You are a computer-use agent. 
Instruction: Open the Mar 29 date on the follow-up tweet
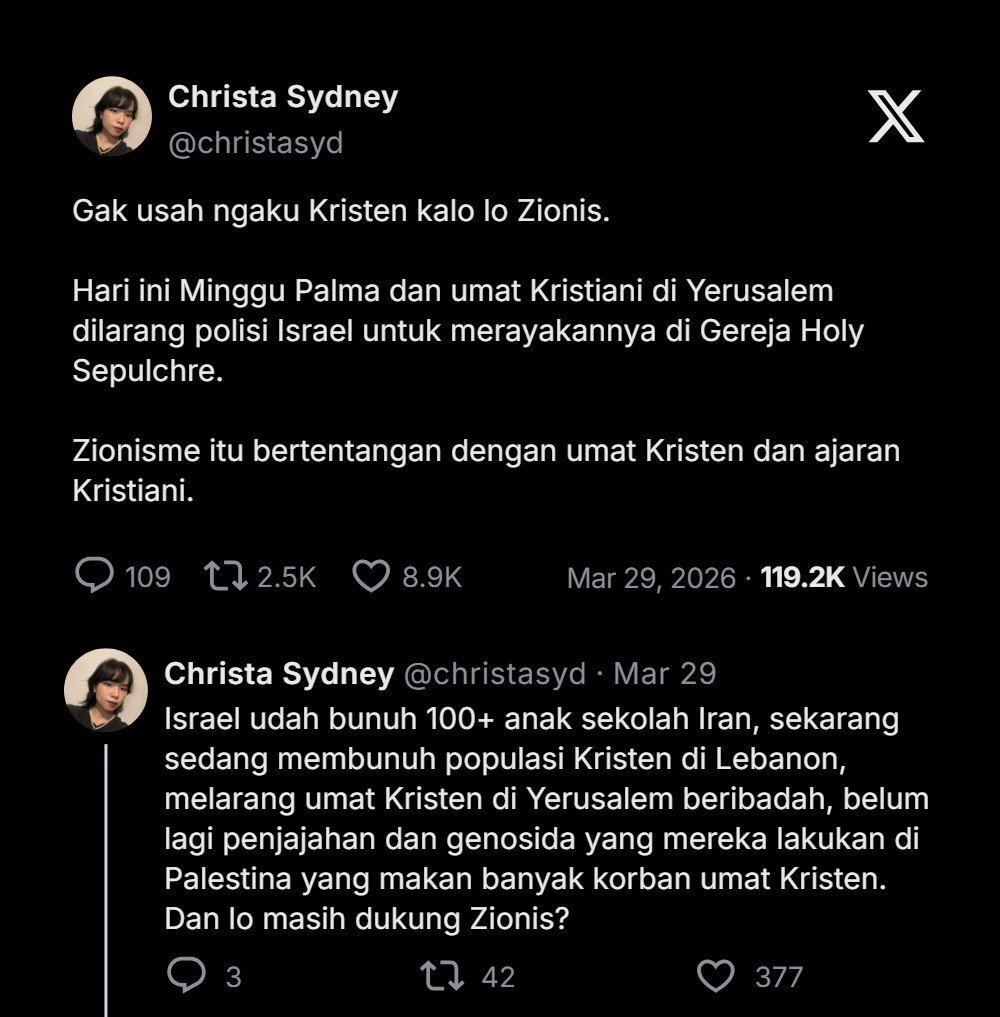coord(665,674)
